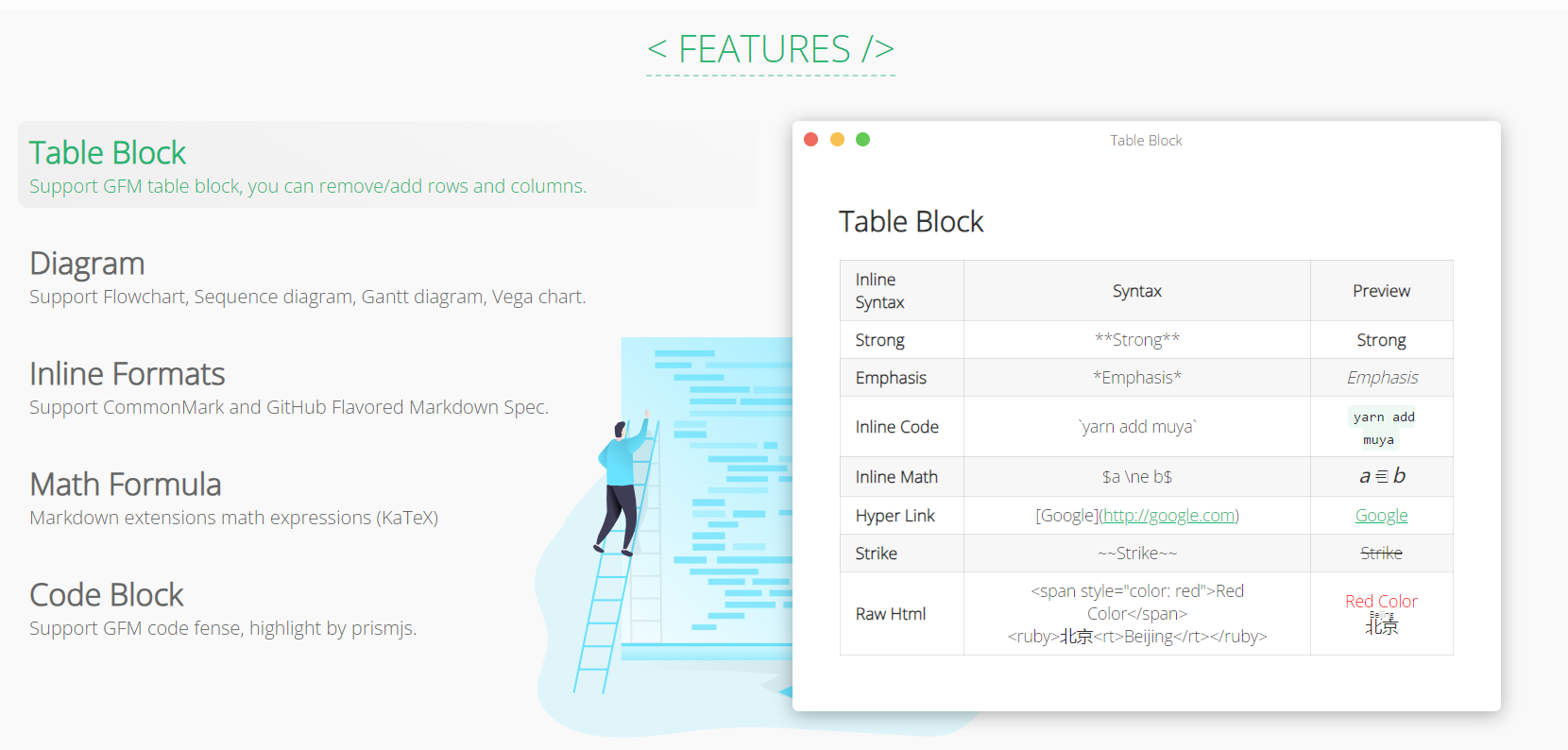Click the http://google.com link in the Syntax column

pyautogui.click(x=1168, y=516)
